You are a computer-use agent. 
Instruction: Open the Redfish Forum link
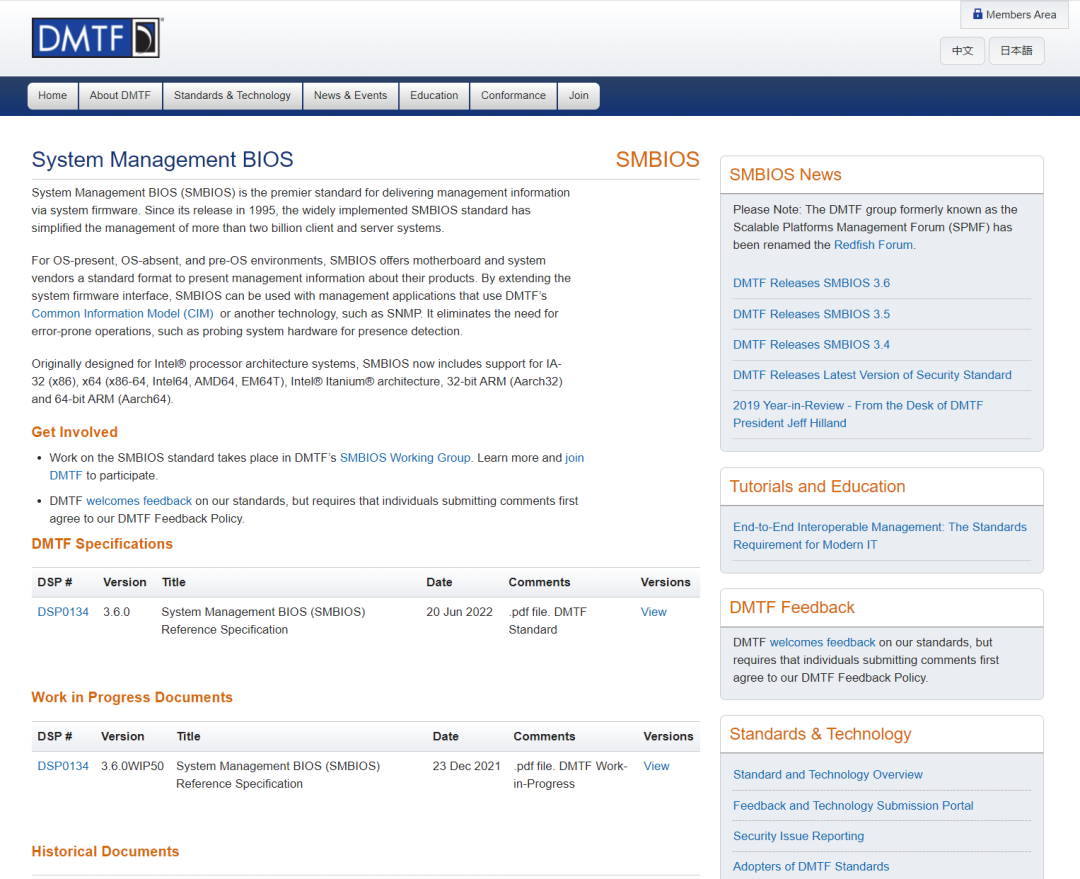tap(873, 245)
